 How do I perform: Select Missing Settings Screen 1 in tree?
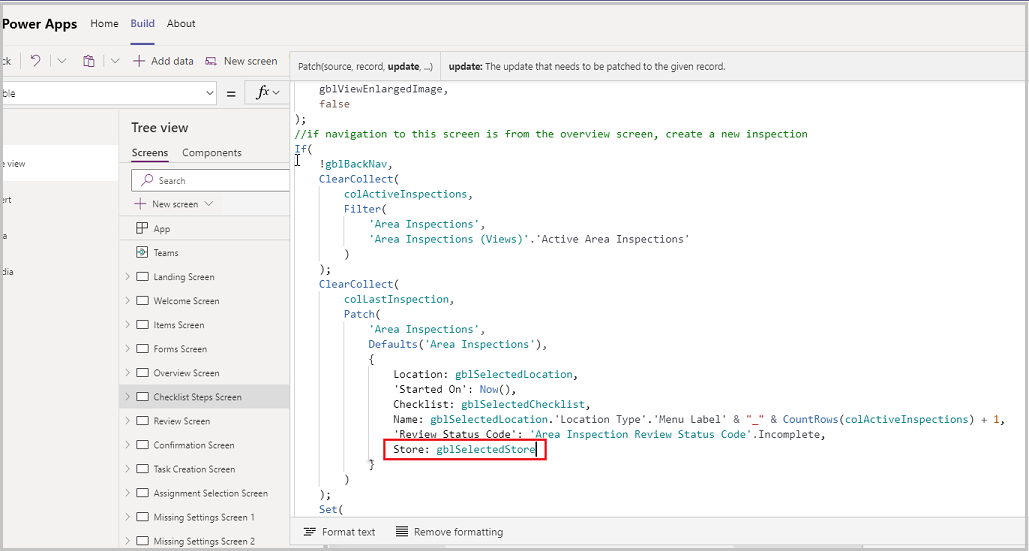[x=204, y=517]
